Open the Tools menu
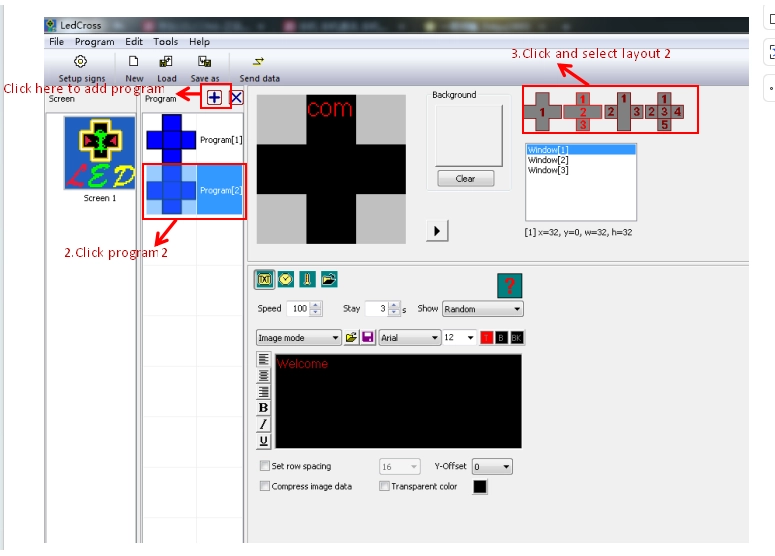 pyautogui.click(x=165, y=42)
